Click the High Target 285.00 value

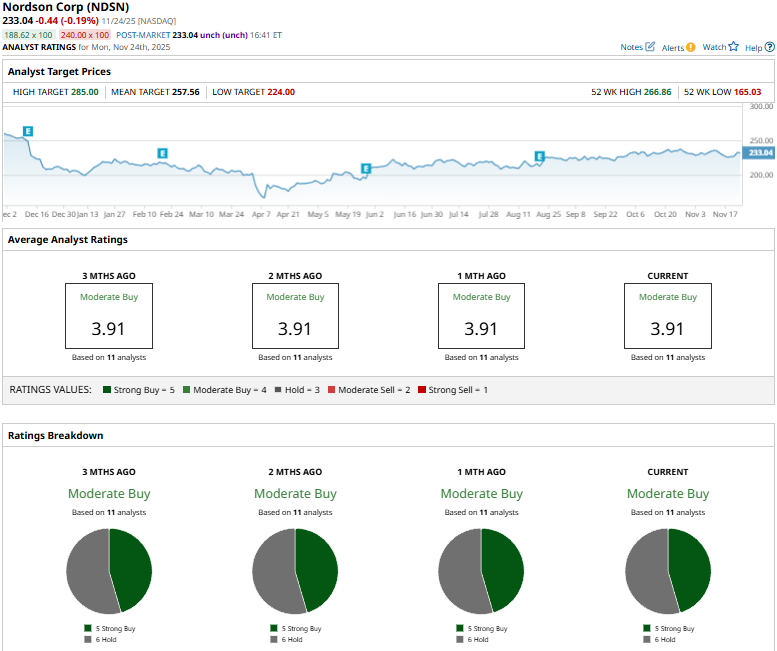tap(84, 92)
